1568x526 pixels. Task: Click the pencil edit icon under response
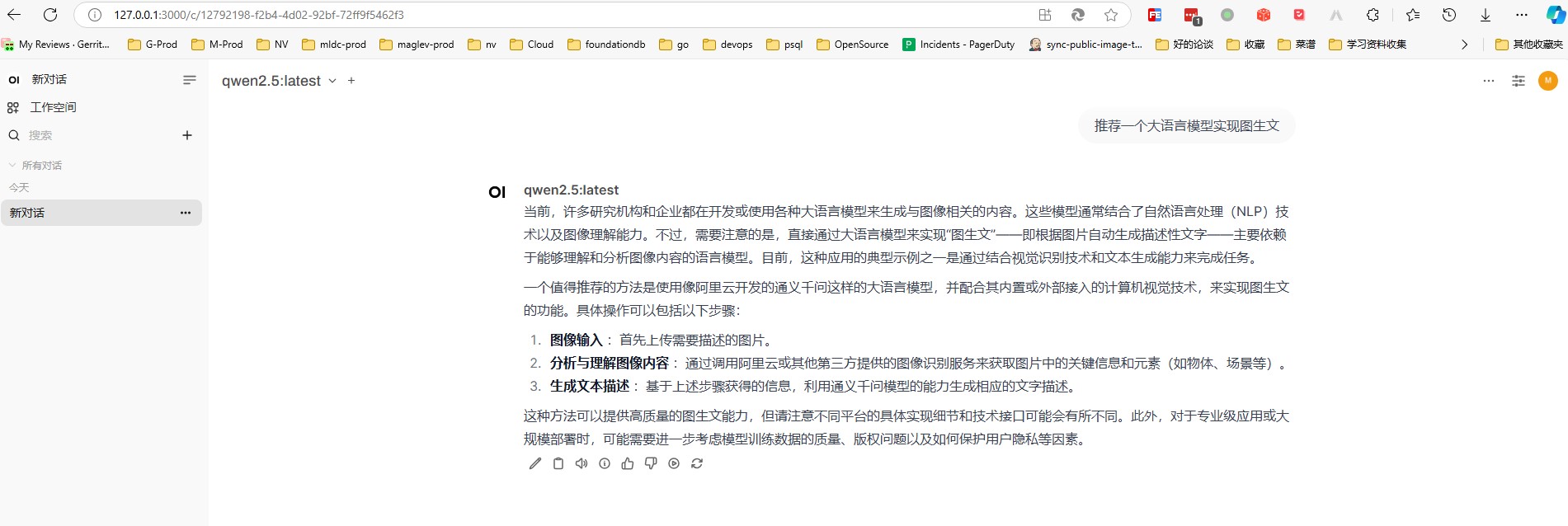(535, 463)
